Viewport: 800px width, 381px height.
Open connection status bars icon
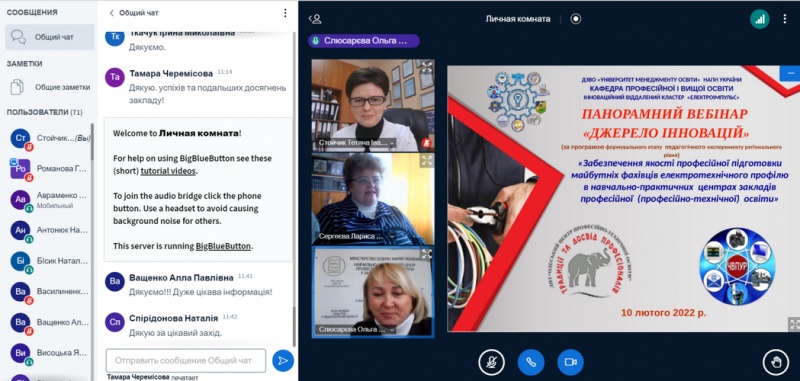(x=760, y=19)
